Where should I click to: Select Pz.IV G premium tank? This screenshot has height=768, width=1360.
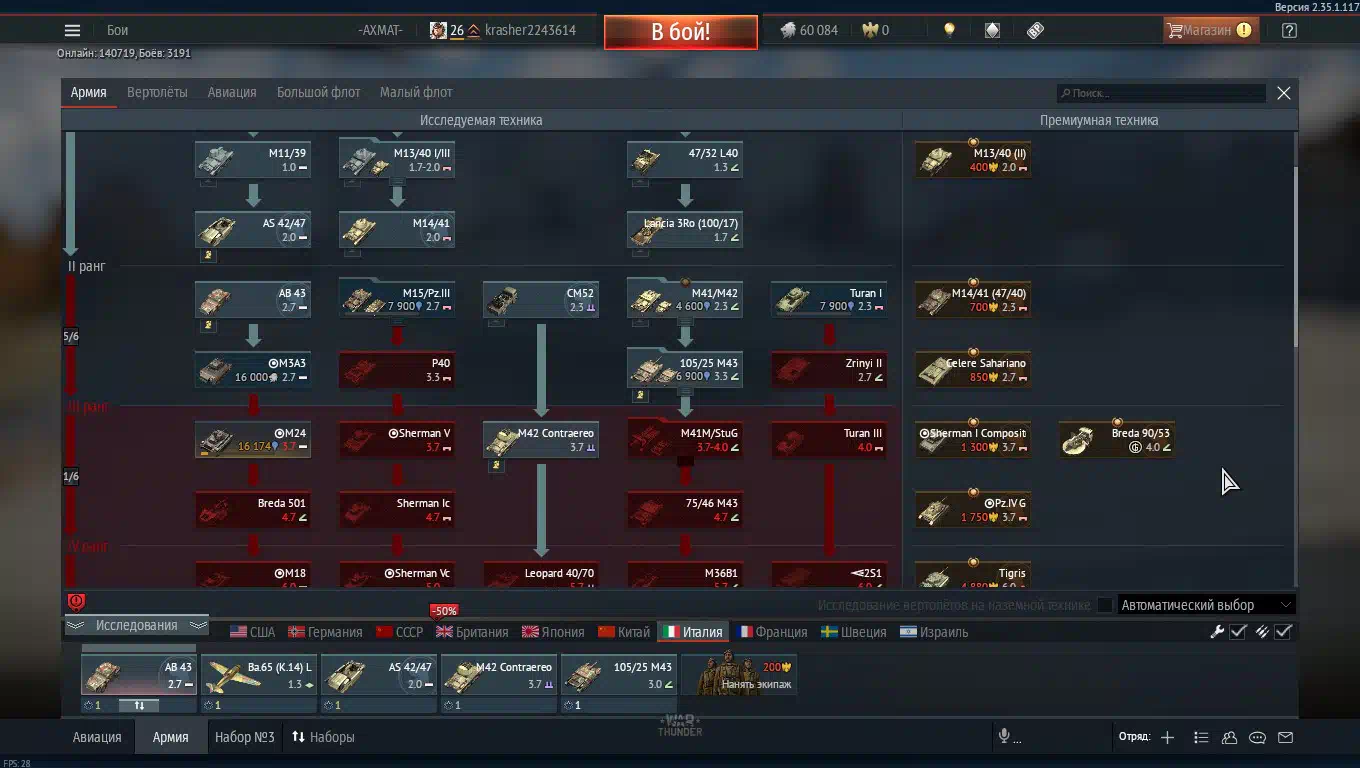973,510
